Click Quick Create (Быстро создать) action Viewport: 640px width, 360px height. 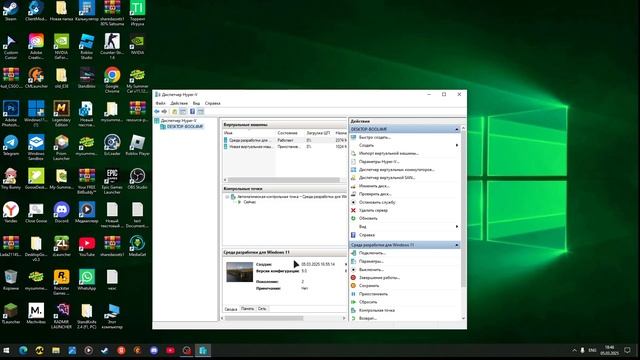pyautogui.click(x=374, y=137)
